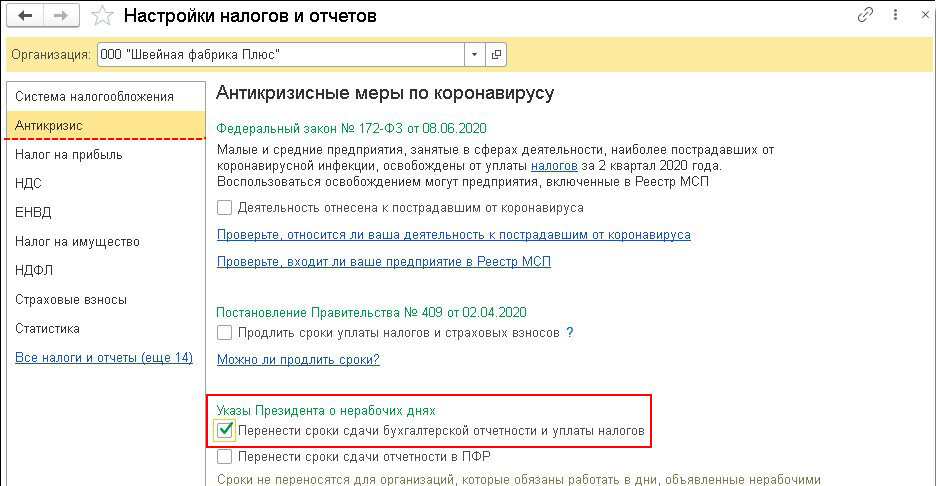Expand the Организация dropdown list
The width and height of the screenshot is (936, 486).
[473, 53]
